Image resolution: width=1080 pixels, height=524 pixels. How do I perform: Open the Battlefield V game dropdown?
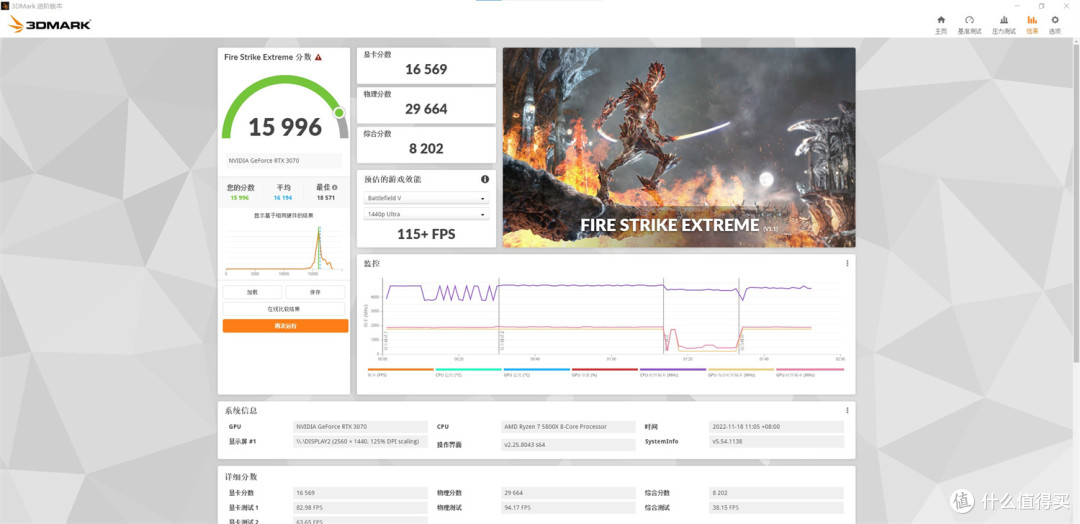tap(426, 198)
